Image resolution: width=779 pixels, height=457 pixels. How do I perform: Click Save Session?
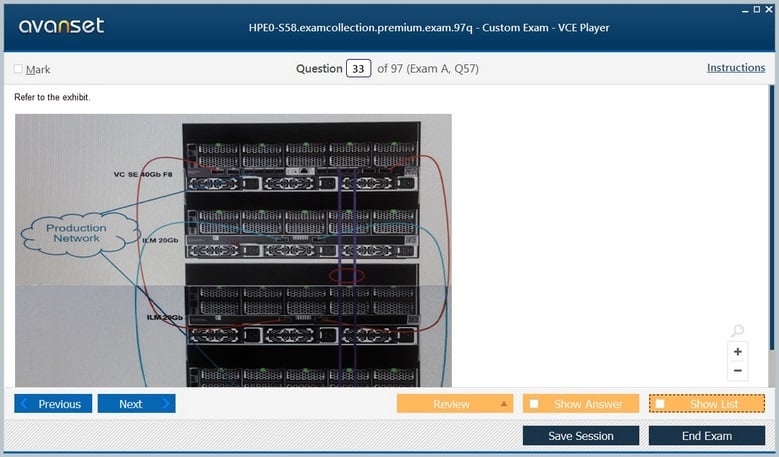(x=581, y=436)
